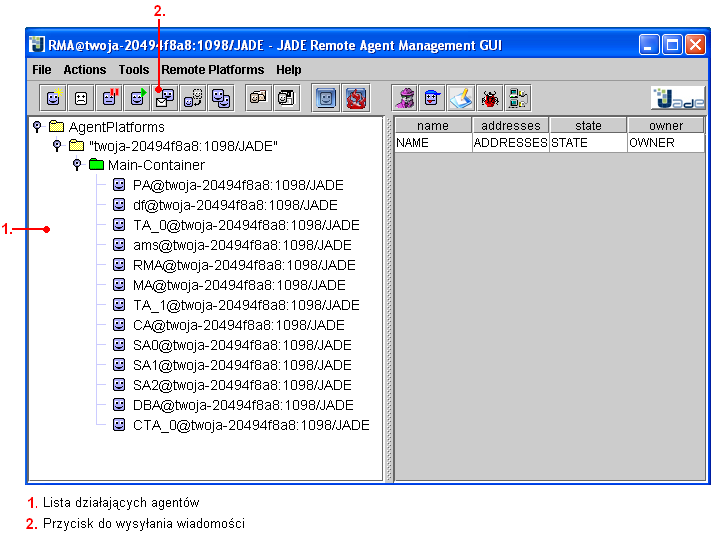Collapse the Main-Container node toggle

click(77, 164)
